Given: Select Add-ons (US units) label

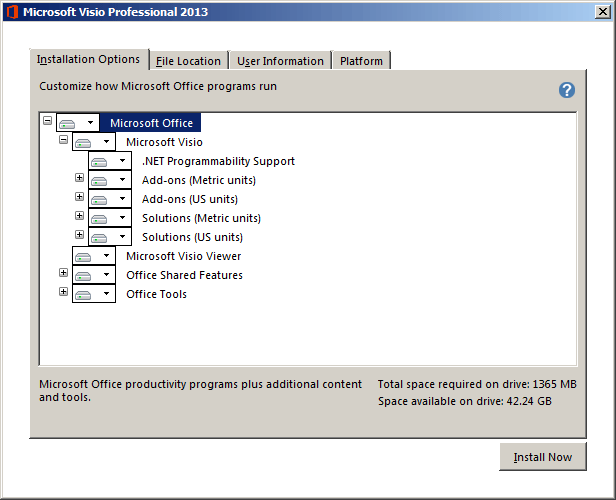Looking at the screenshot, I should 190,199.
